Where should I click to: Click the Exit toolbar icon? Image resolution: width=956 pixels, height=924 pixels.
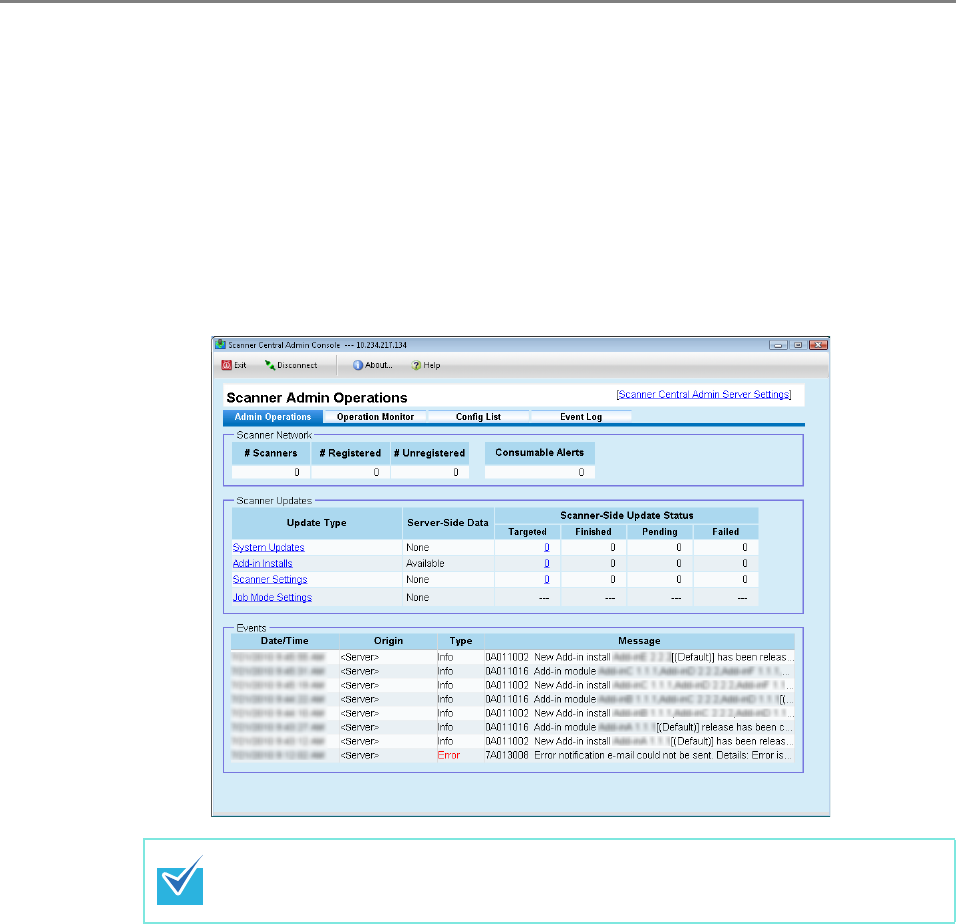tap(226, 365)
